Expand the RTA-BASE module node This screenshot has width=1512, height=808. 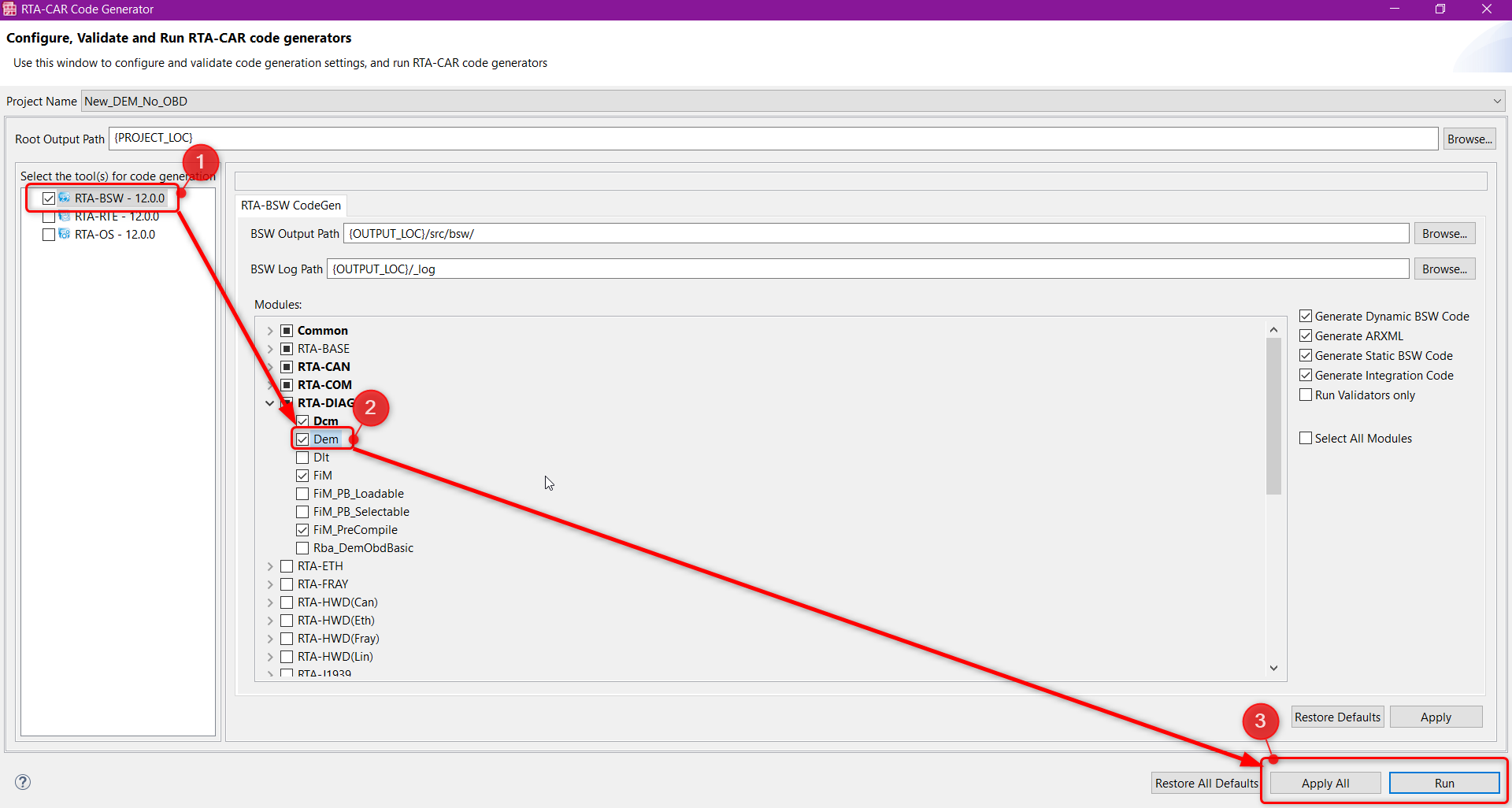(x=270, y=349)
